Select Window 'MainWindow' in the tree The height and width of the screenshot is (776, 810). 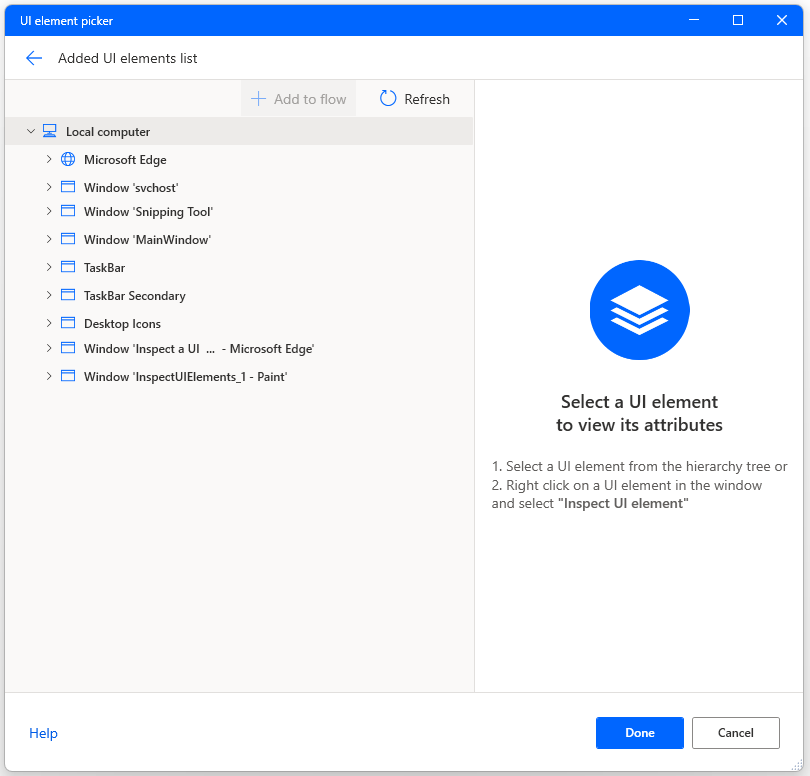(147, 239)
